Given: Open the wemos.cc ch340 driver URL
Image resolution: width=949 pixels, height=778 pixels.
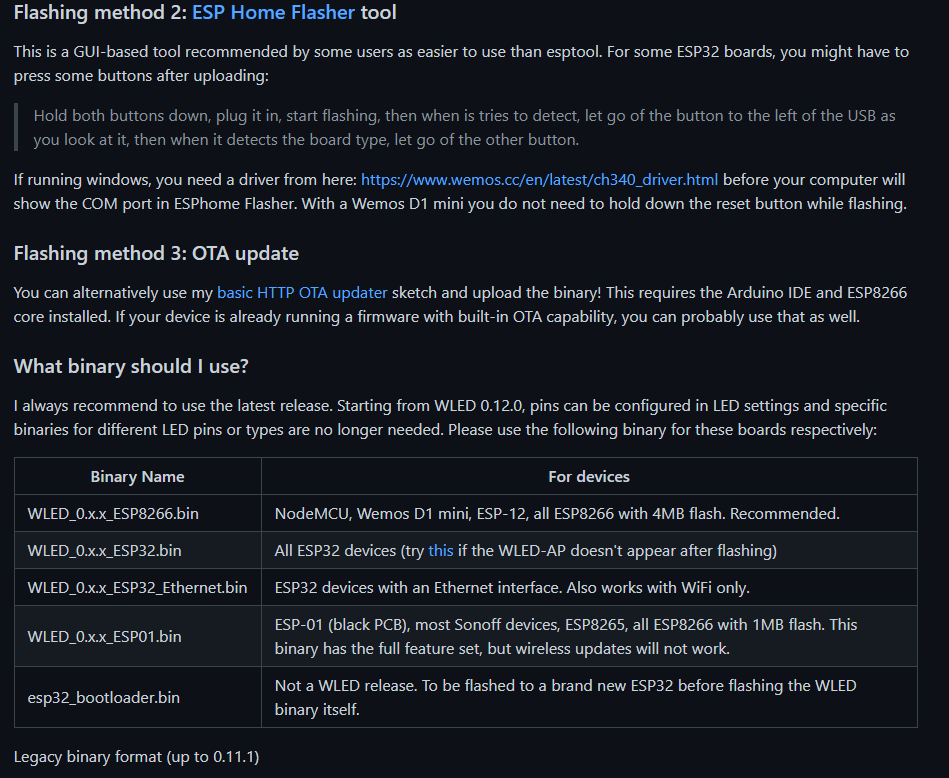Looking at the screenshot, I should 539,180.
